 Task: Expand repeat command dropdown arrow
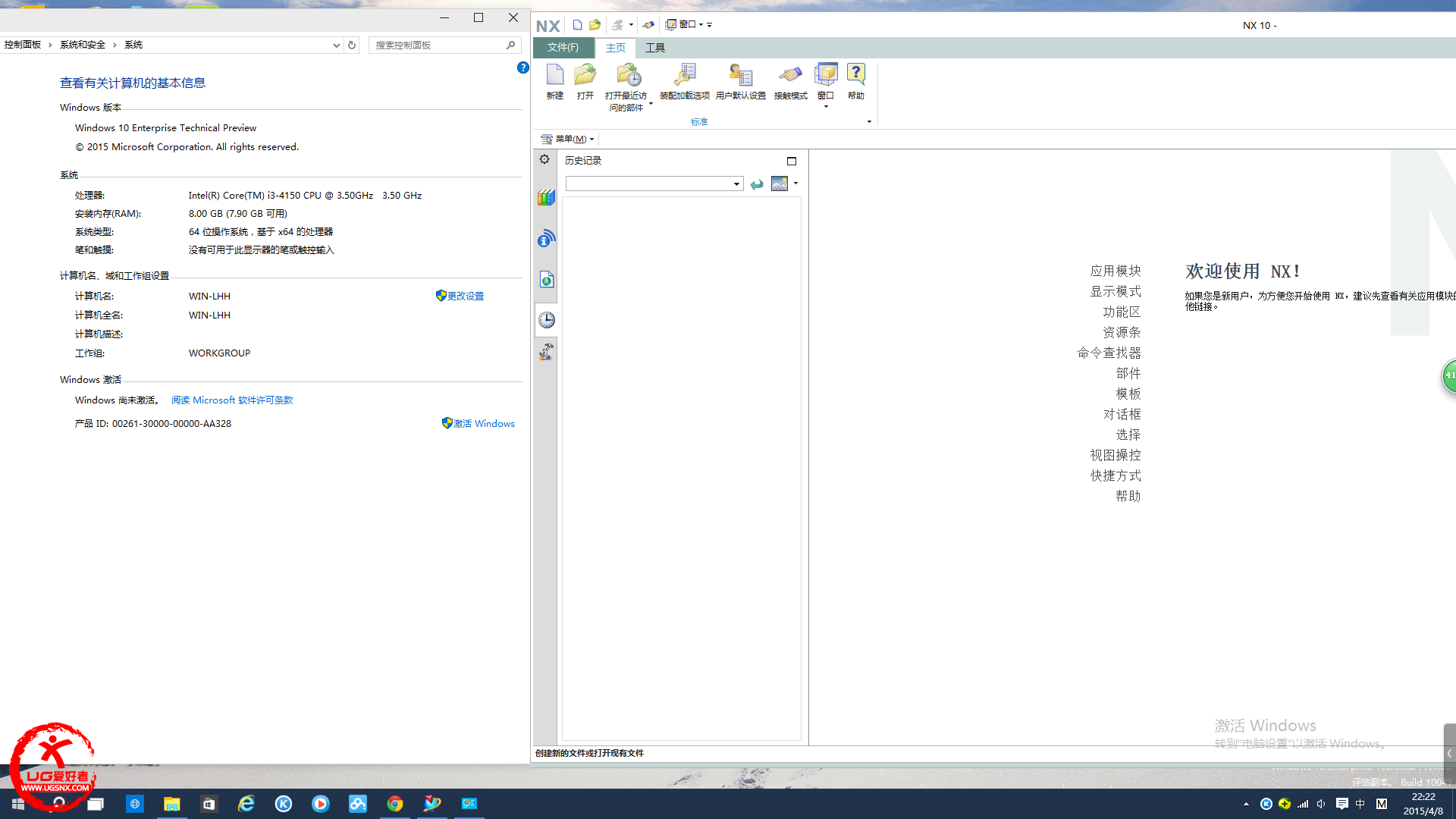[x=631, y=25]
